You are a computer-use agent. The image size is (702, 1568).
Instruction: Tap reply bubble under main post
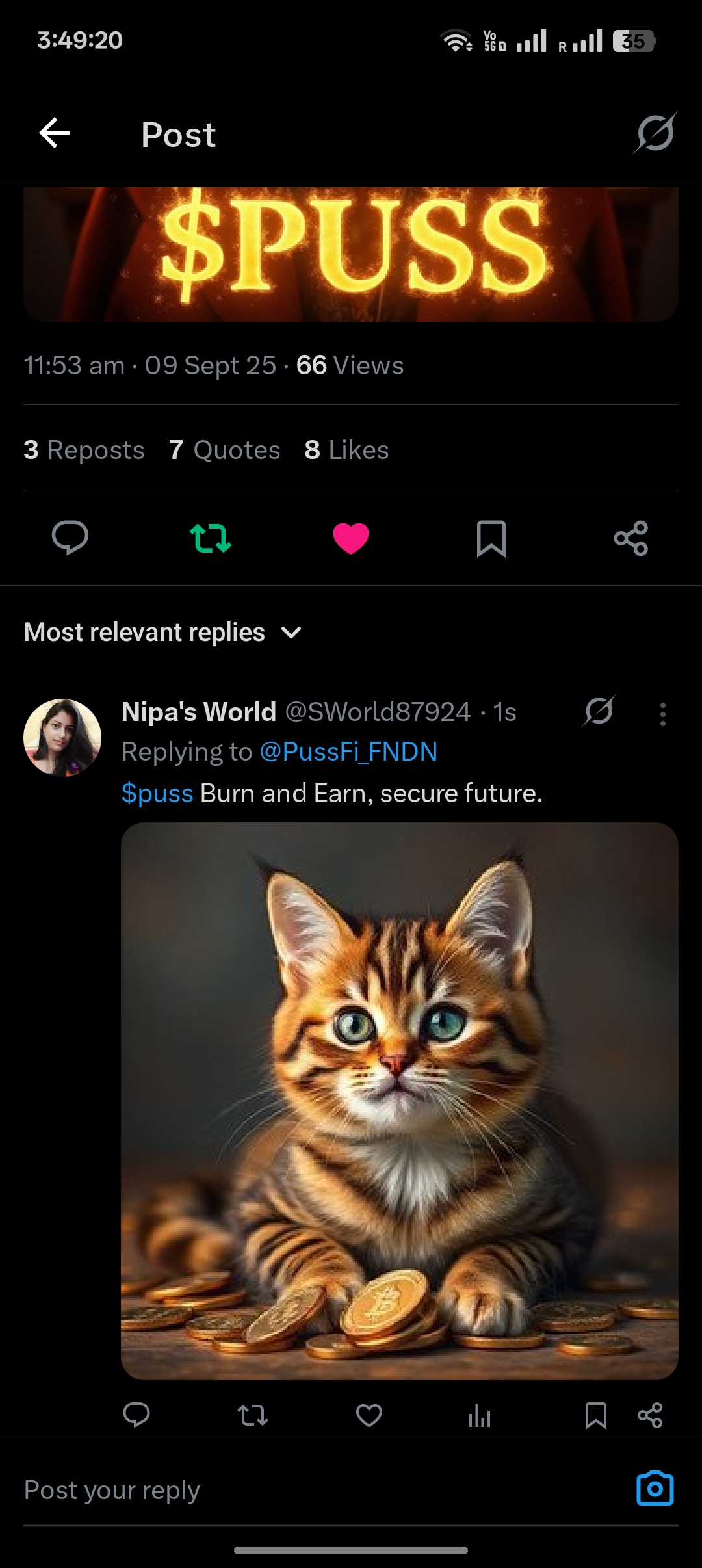pos(70,538)
